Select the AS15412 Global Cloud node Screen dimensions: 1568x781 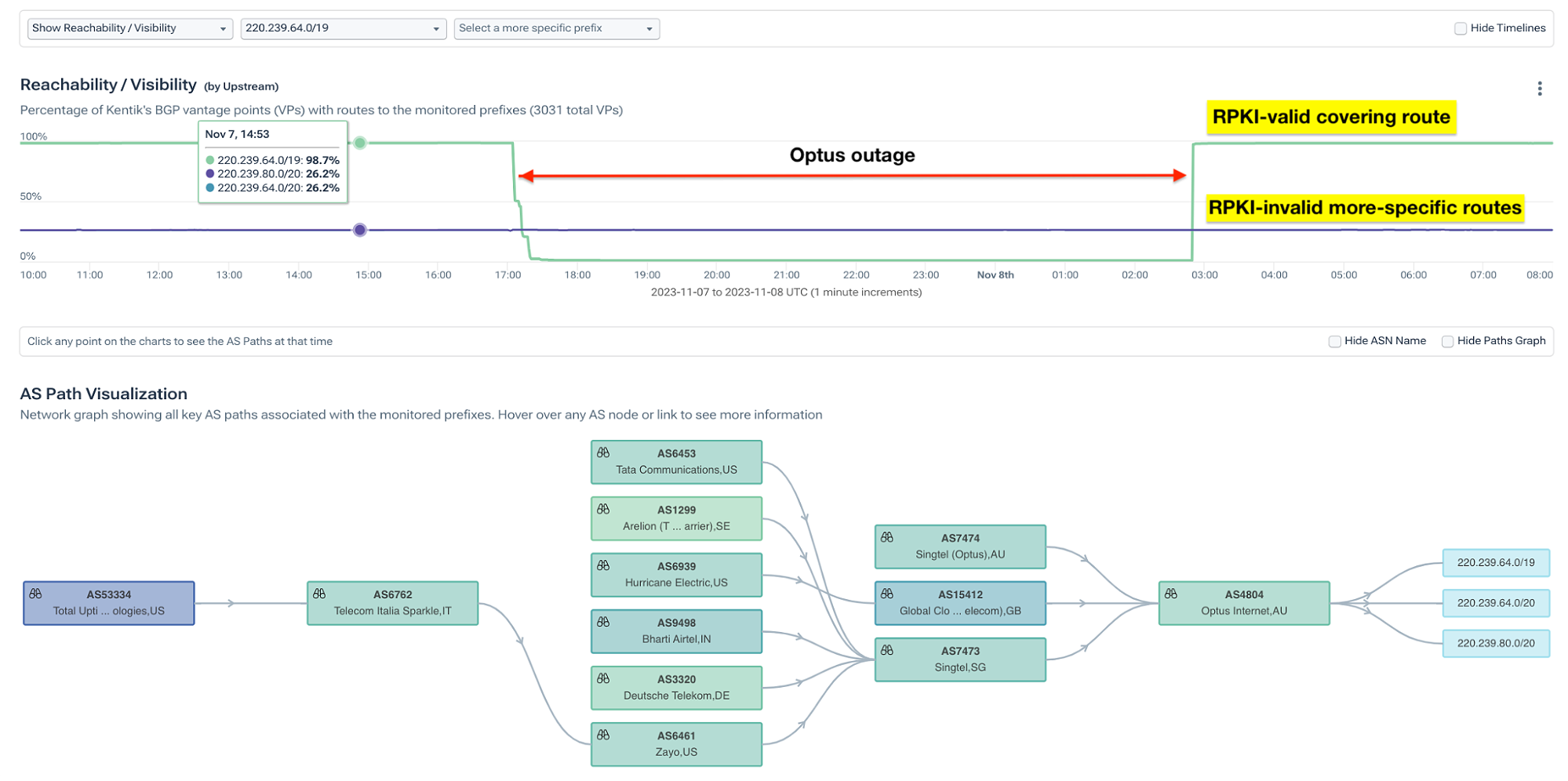960,603
